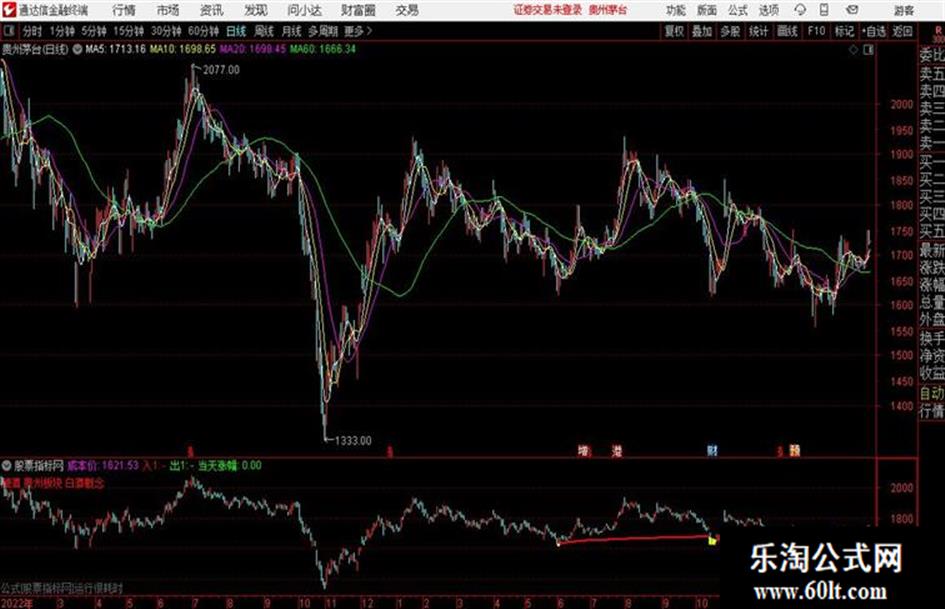This screenshot has height=609, width=945.
Task: Open the 问小达 menu
Action: [304, 10]
